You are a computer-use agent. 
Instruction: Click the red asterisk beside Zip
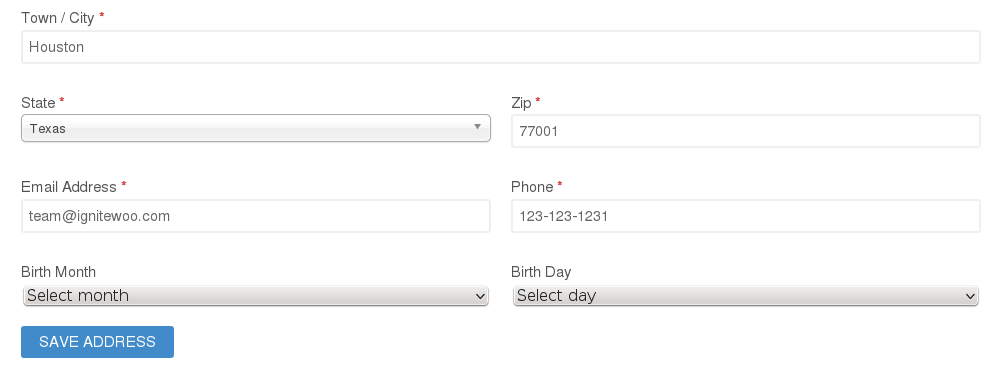(x=537, y=100)
